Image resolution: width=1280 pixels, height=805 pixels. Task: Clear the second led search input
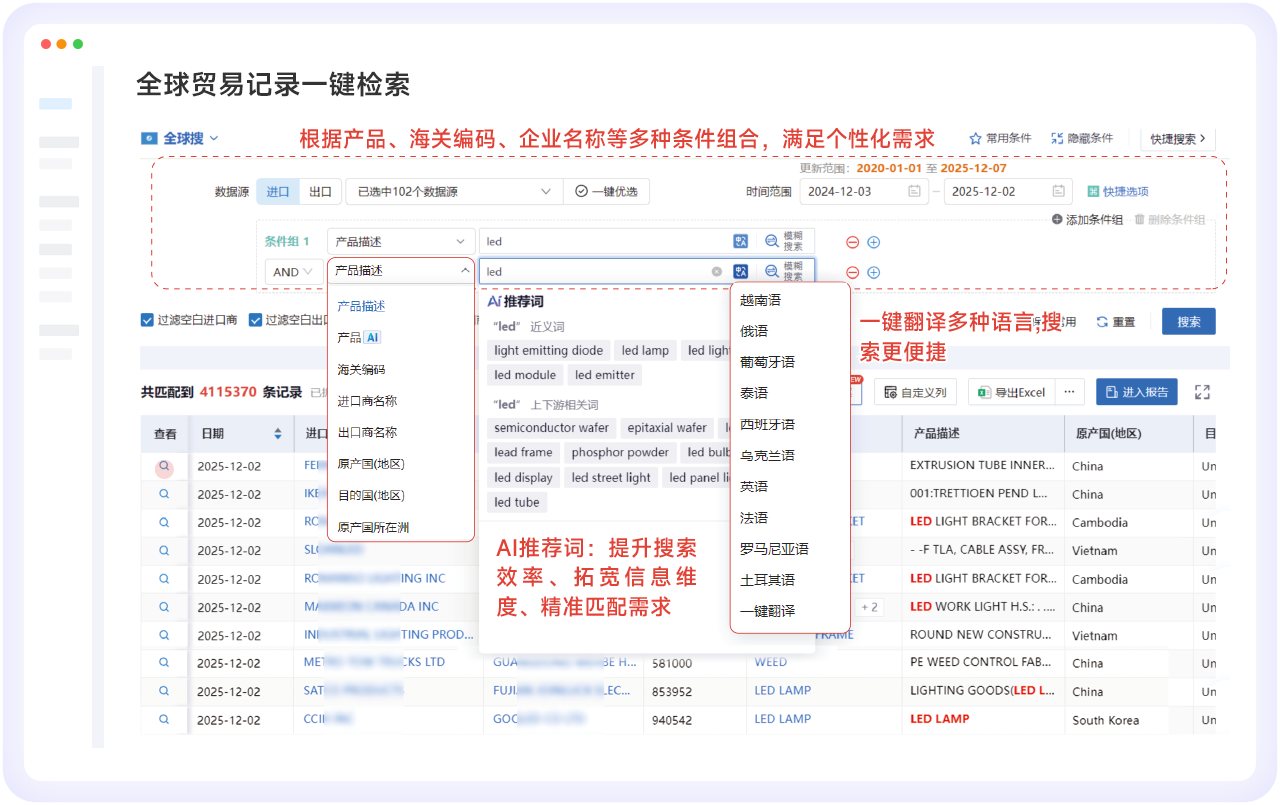click(x=716, y=271)
